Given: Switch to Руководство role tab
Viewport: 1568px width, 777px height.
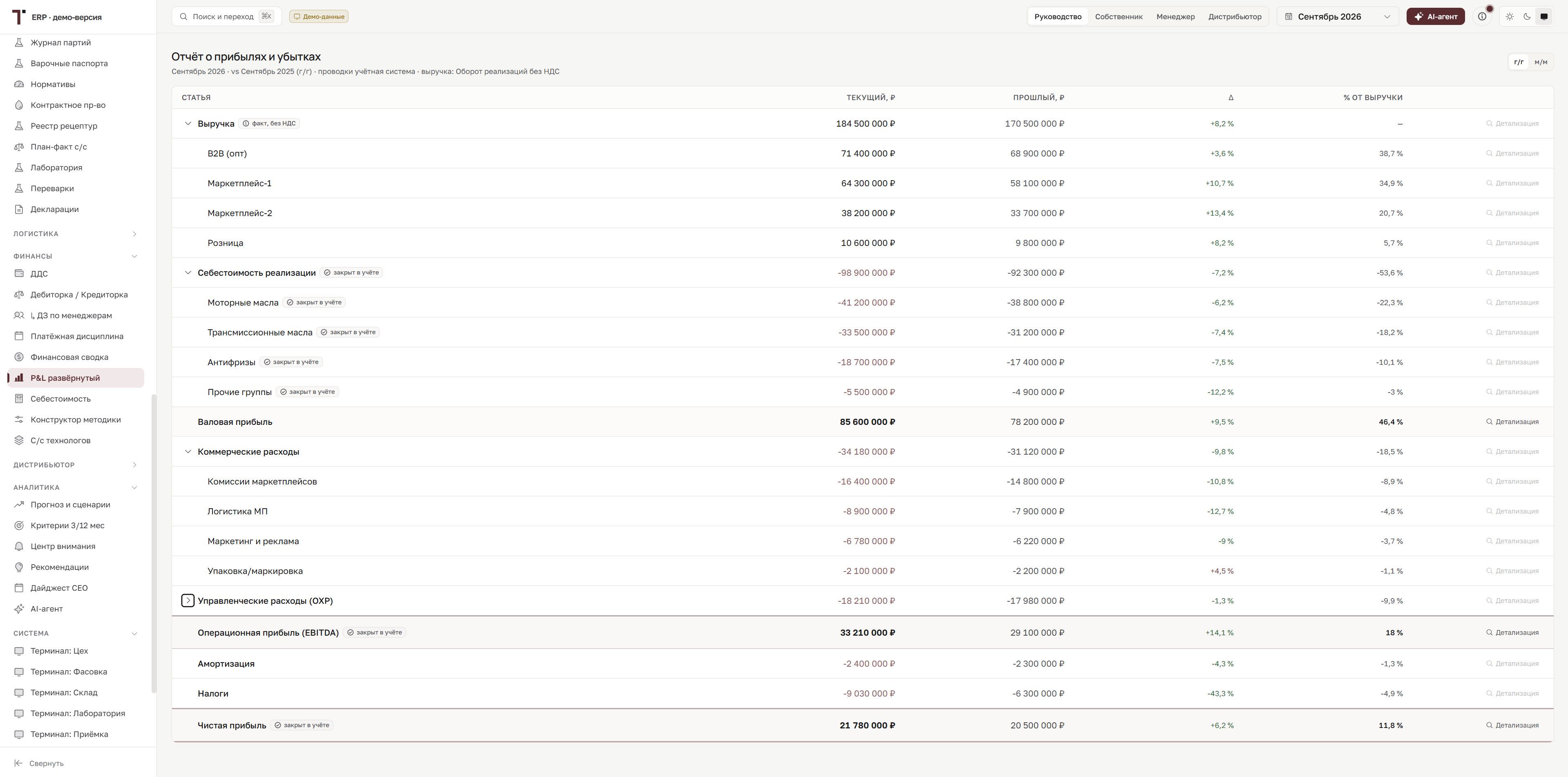Looking at the screenshot, I should [1058, 16].
